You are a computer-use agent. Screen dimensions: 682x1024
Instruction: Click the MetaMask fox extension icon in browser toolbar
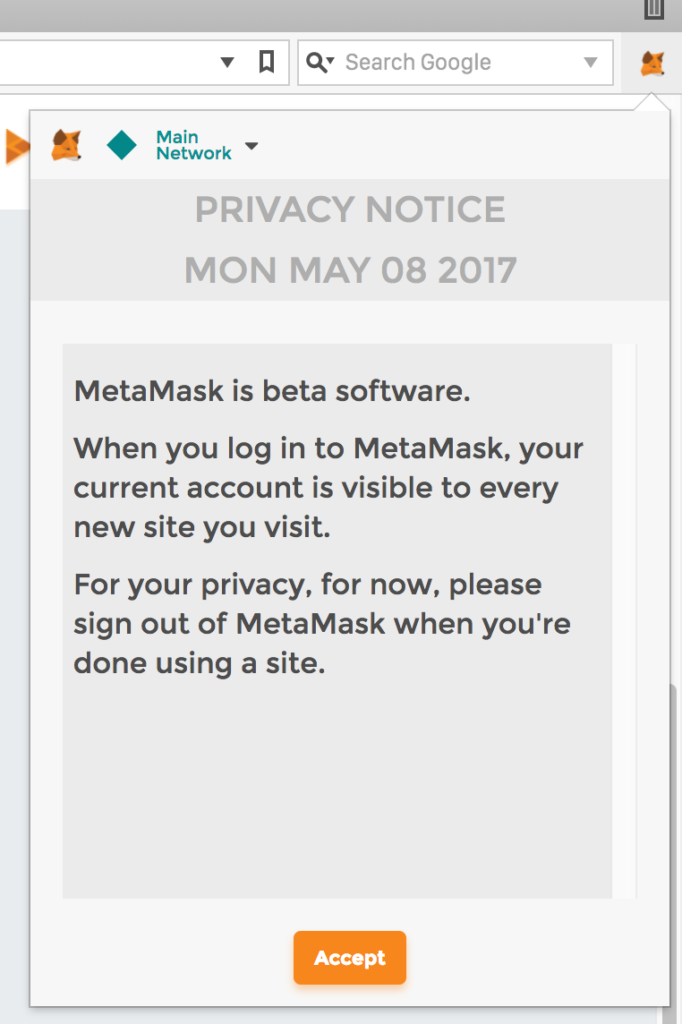pos(652,64)
